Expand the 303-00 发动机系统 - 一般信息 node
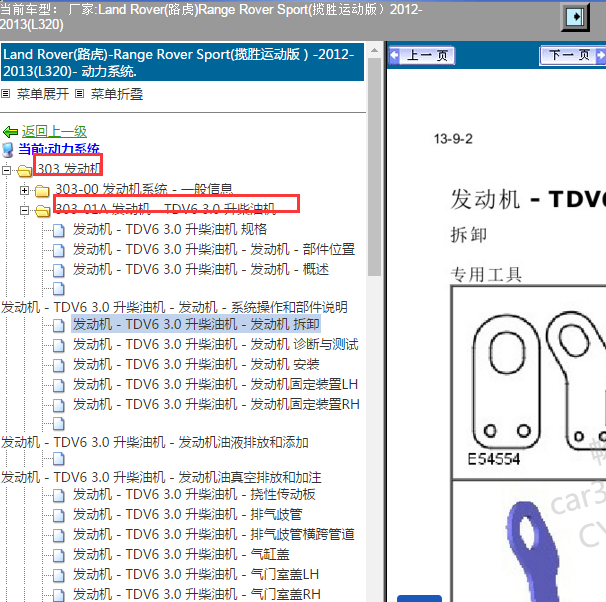This screenshot has height=602, width=606. click(24, 190)
